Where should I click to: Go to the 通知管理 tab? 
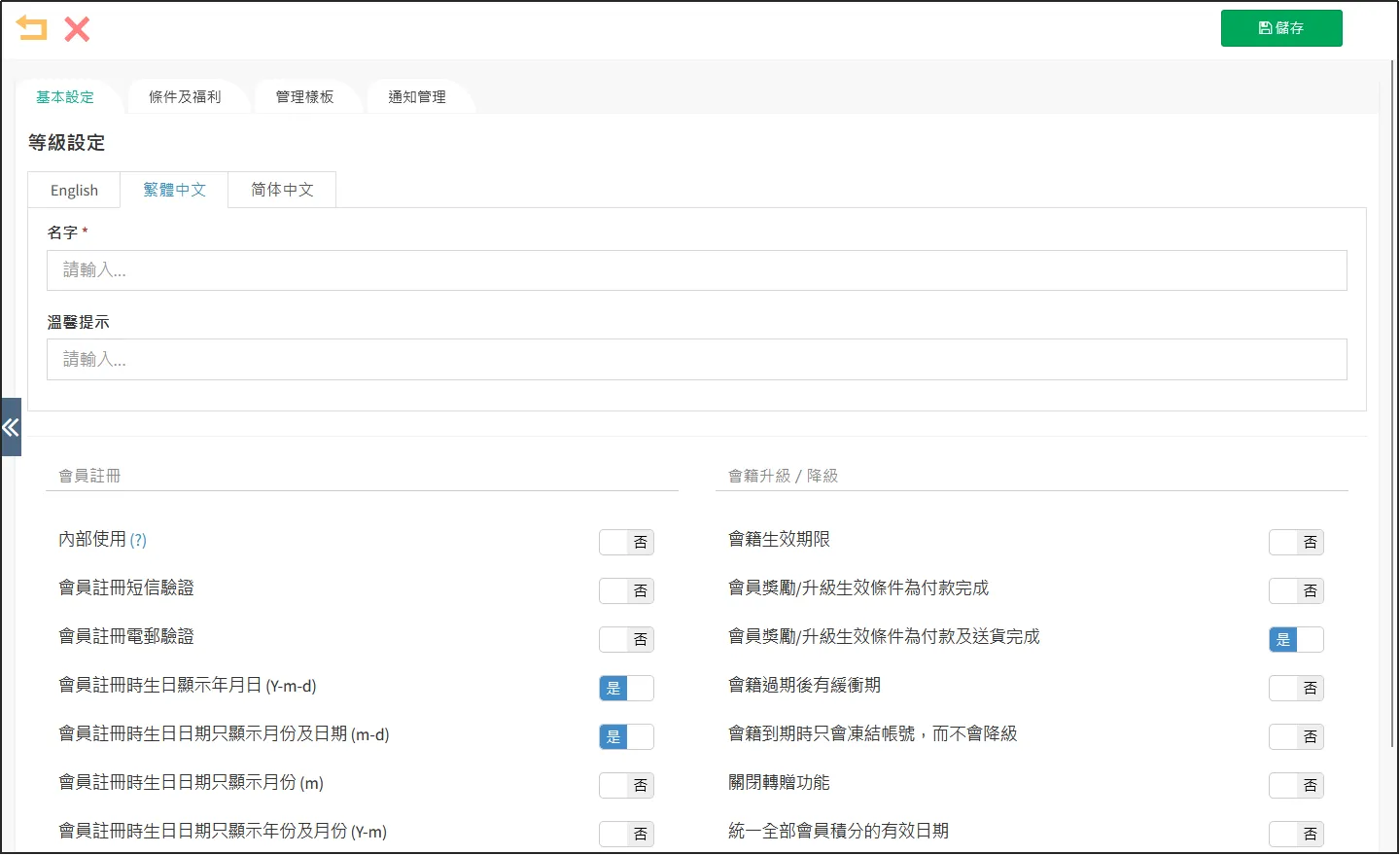pos(417,97)
